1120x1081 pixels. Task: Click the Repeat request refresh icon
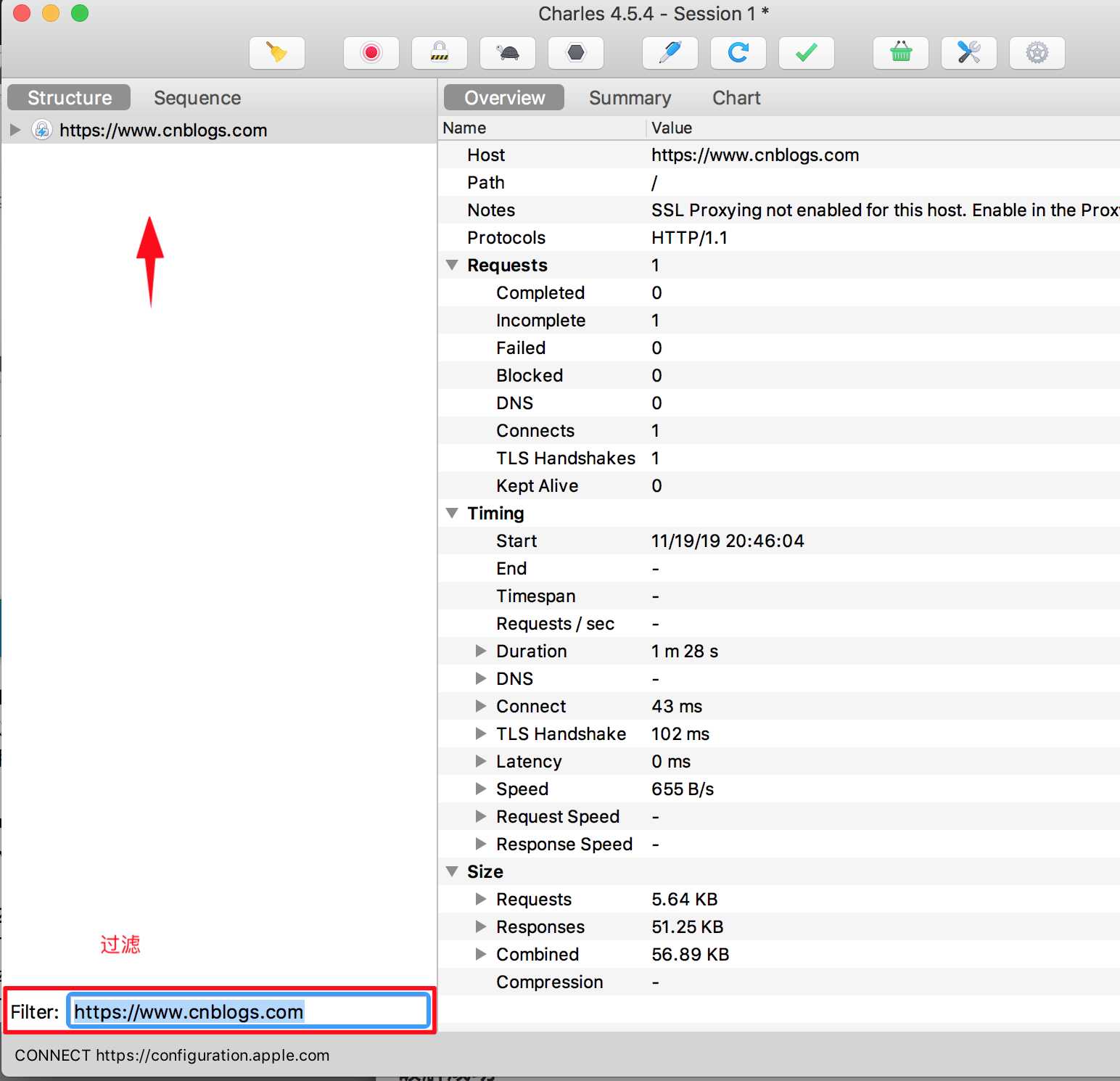(x=738, y=53)
